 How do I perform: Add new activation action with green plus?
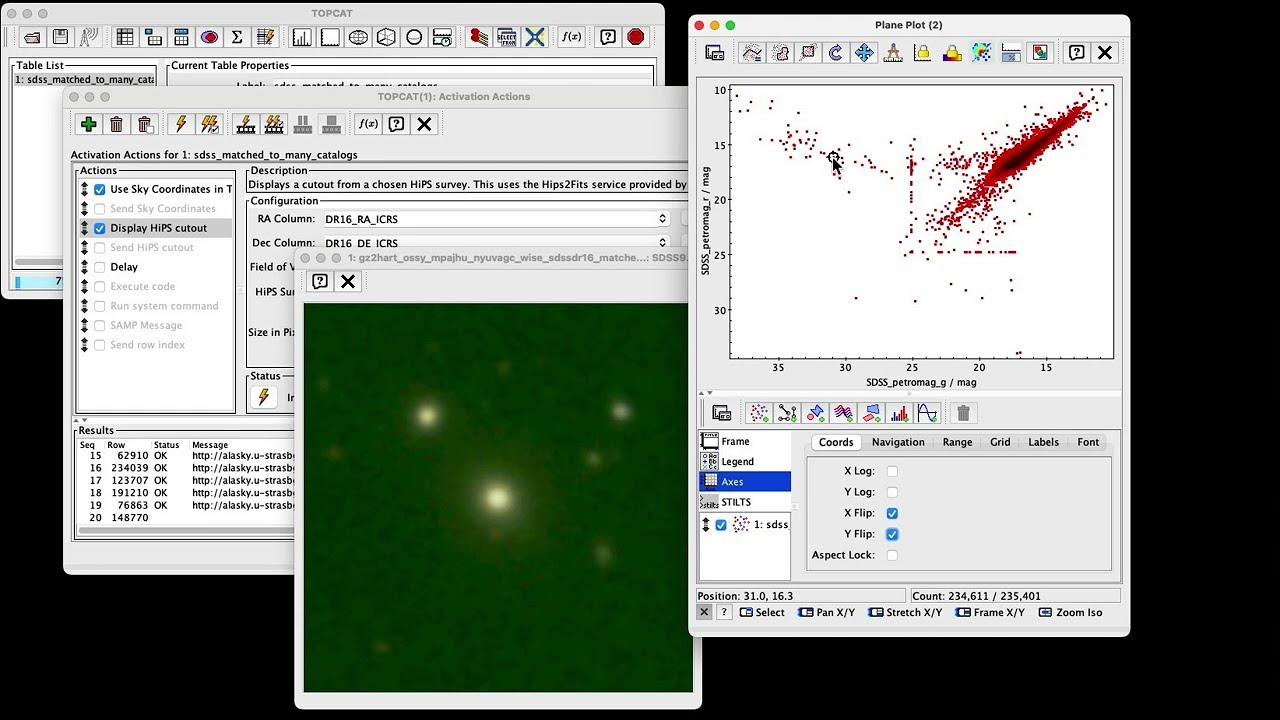click(88, 124)
